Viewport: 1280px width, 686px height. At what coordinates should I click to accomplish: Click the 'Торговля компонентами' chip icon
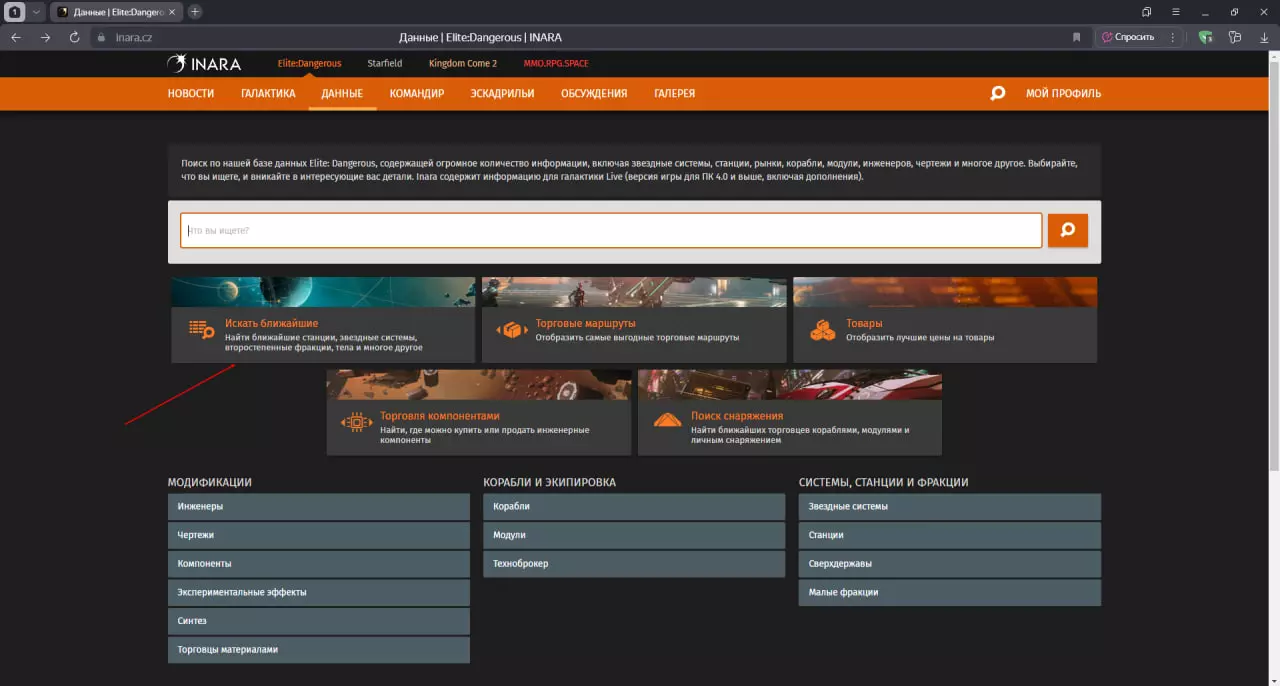point(356,422)
